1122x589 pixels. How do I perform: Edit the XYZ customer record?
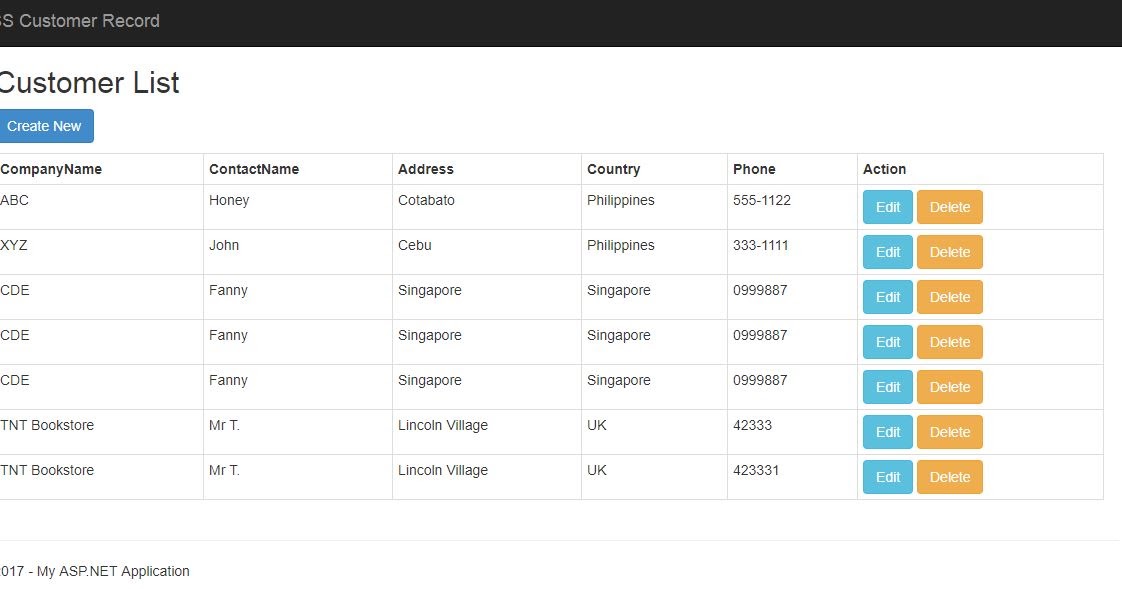click(x=887, y=252)
